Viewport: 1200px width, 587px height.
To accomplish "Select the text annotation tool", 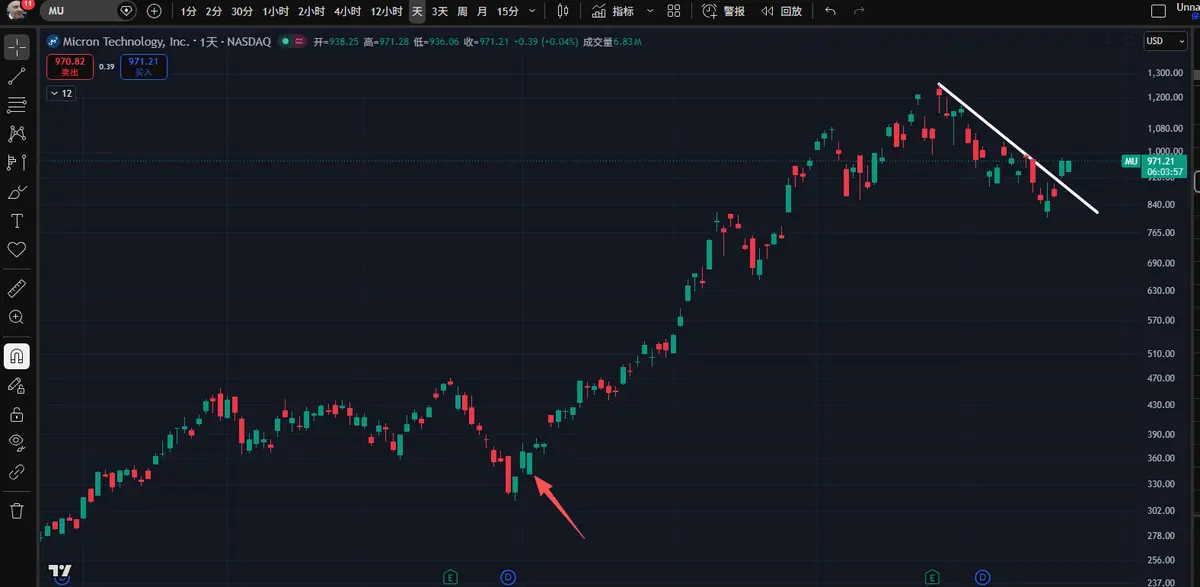I will [17, 221].
